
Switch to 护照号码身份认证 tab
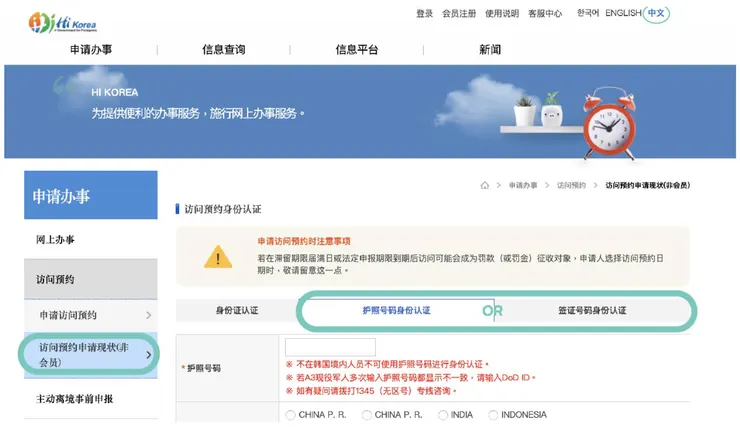click(396, 310)
